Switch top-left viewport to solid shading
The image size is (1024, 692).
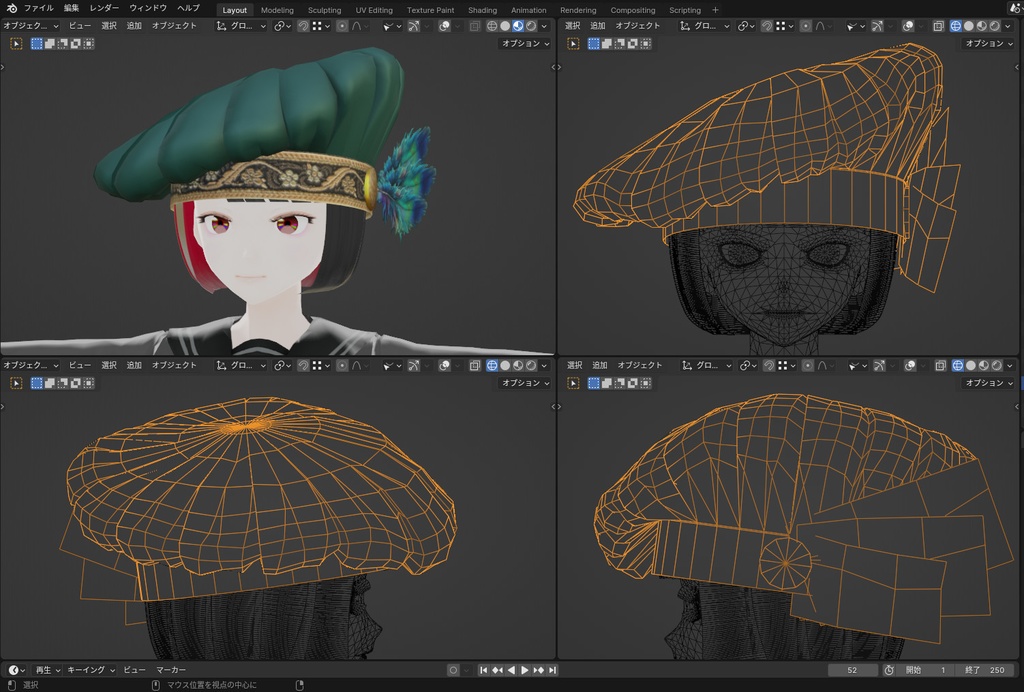click(505, 26)
